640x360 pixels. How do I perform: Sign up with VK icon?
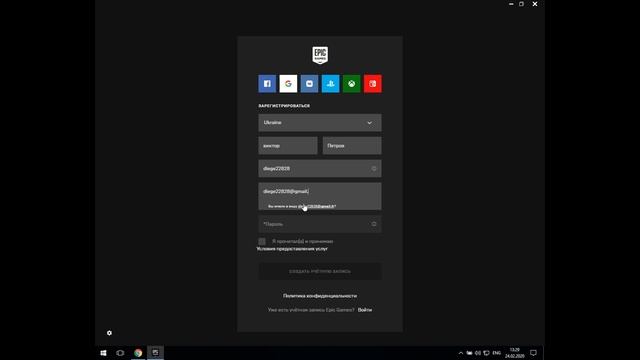[x=309, y=84]
